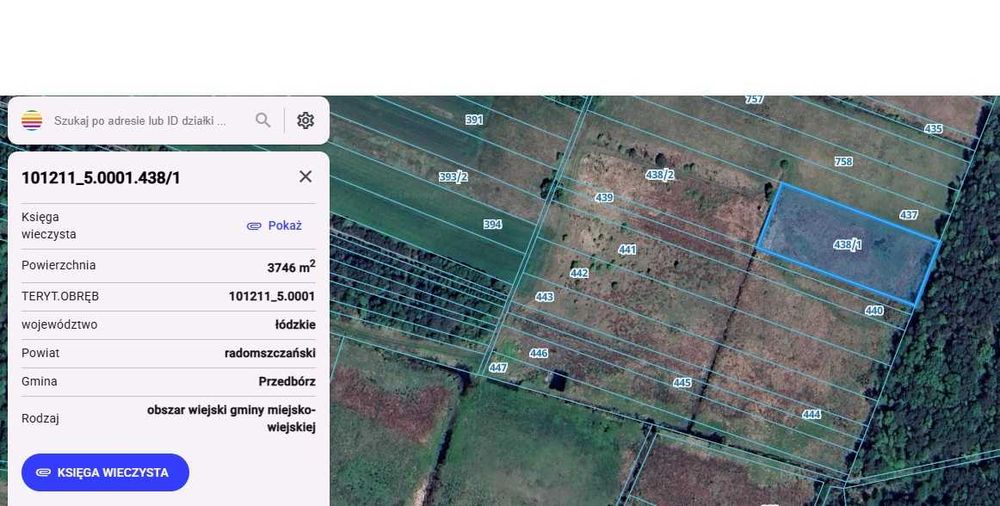This screenshot has height=506, width=1000.
Task: Click parcel label 439 on map
Action: (604, 198)
